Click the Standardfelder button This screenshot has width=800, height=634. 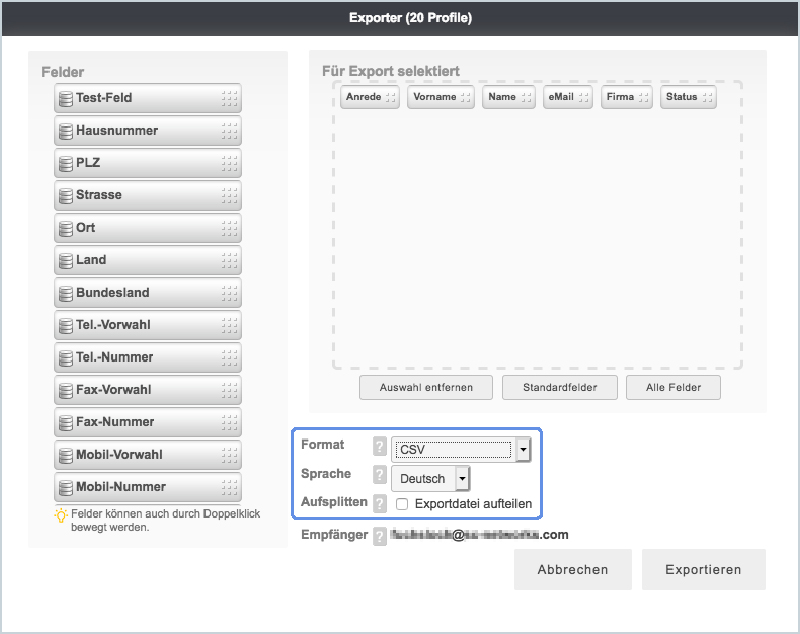point(558,387)
